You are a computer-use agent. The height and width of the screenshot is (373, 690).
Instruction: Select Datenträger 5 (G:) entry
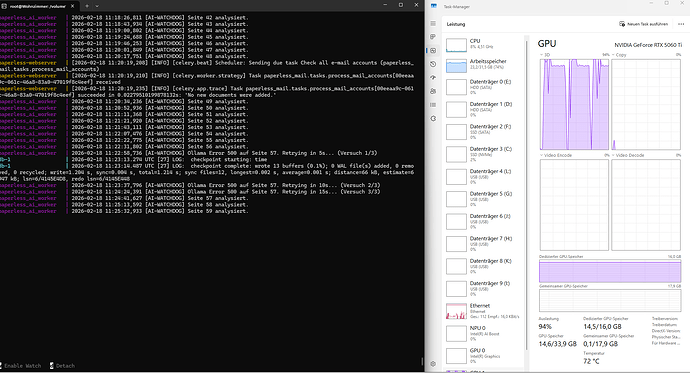pos(484,199)
